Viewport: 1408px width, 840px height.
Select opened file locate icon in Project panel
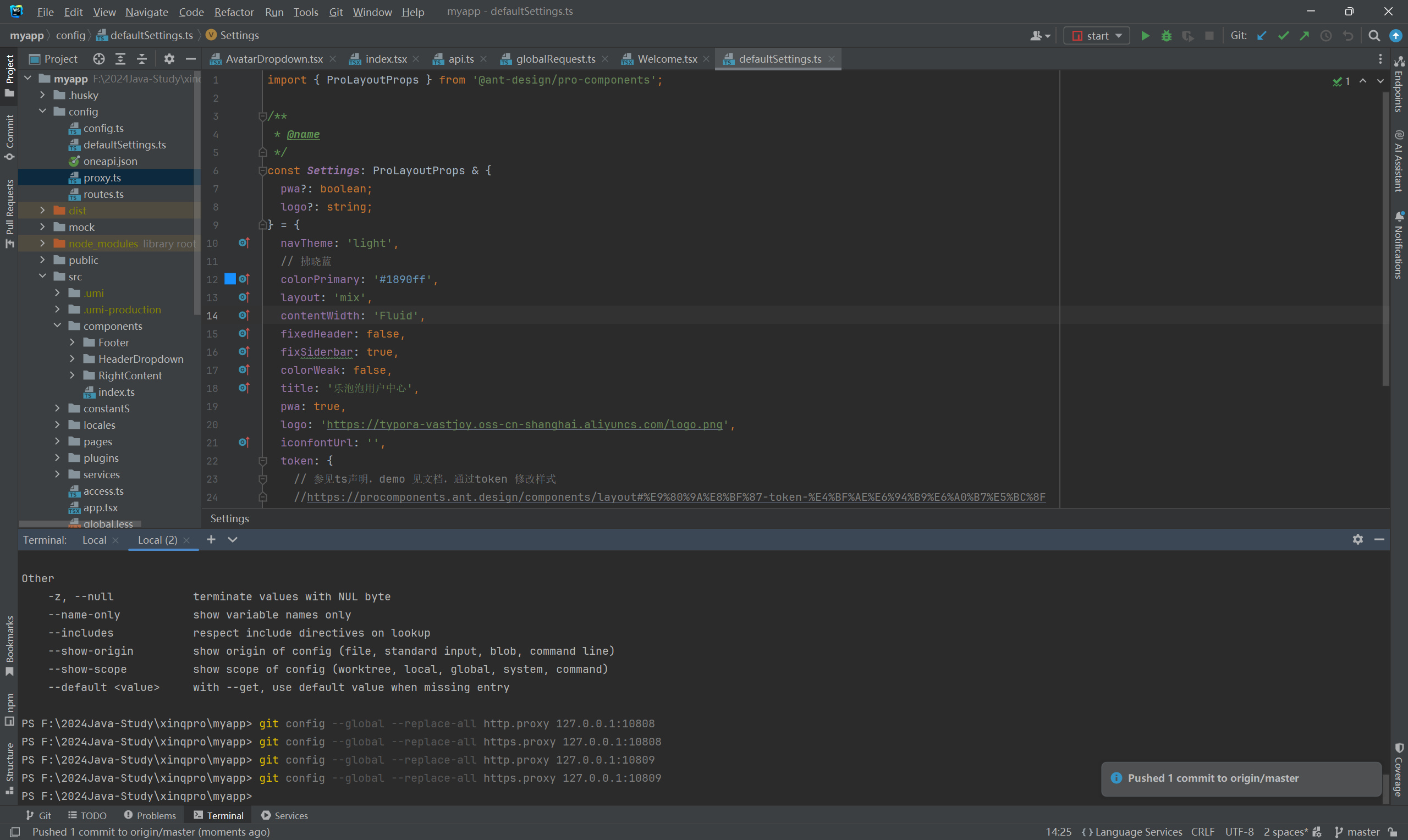pyautogui.click(x=98, y=59)
